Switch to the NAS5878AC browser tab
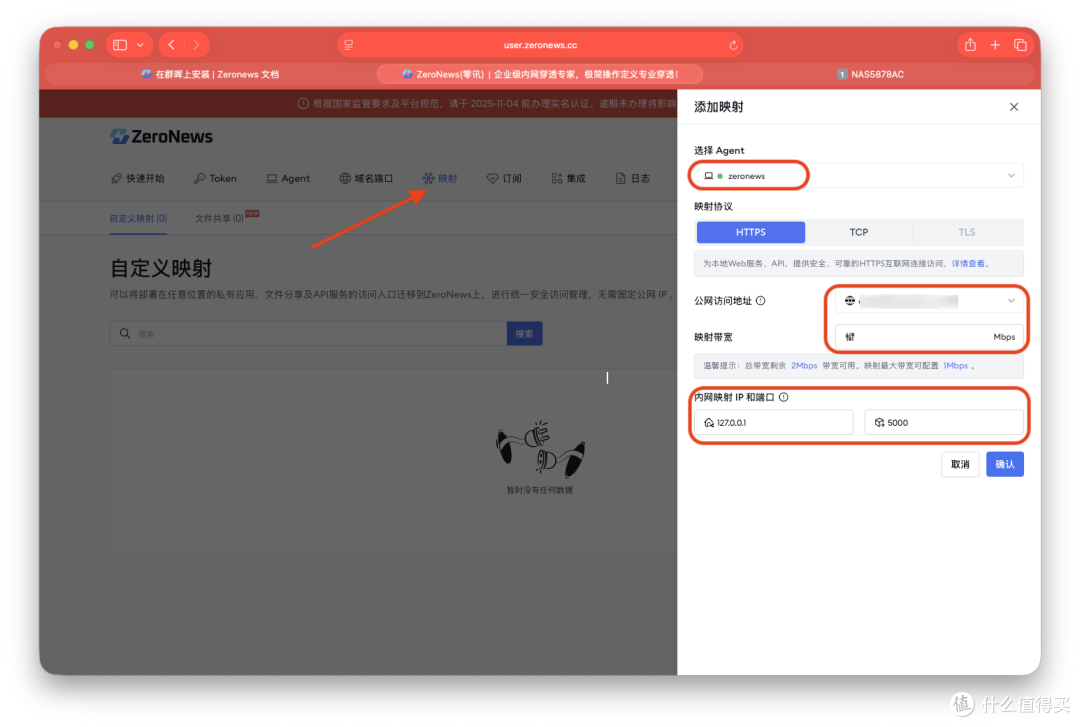Image resolution: width=1080 pixels, height=727 pixels. pos(871,74)
